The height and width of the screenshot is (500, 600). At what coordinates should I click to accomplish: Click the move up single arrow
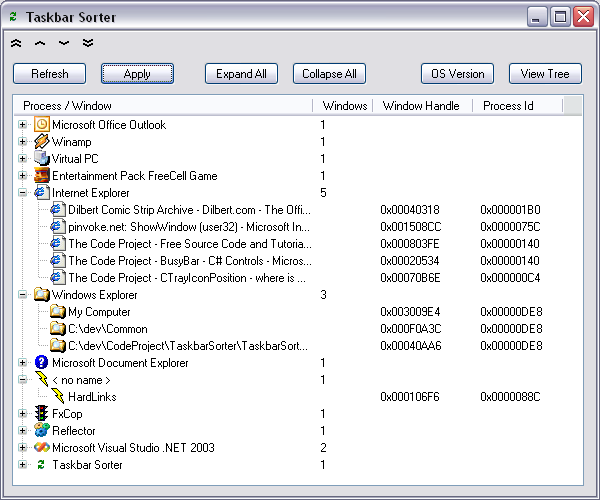[40, 43]
